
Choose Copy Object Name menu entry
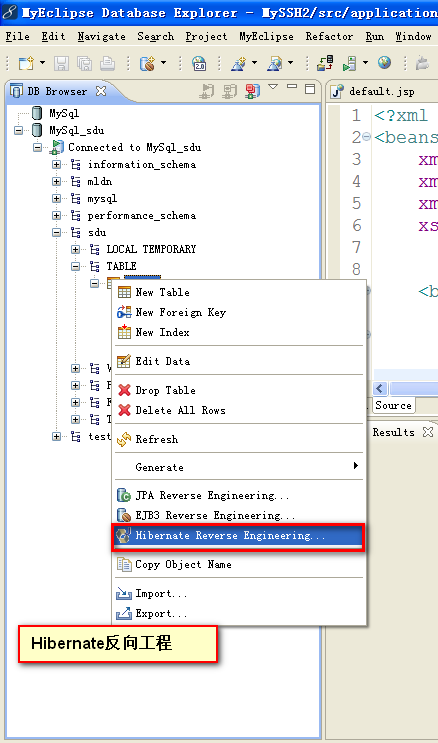pos(239,564)
